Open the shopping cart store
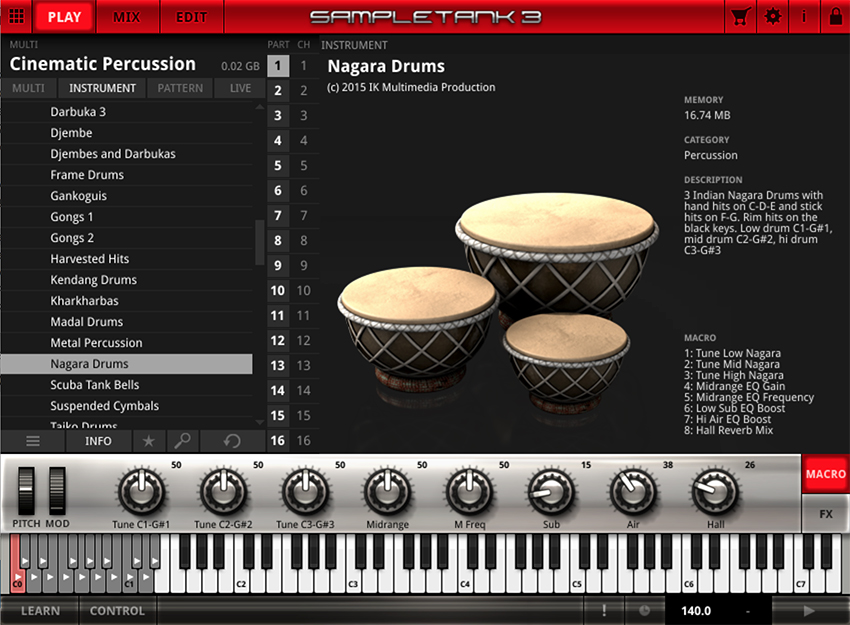 pyautogui.click(x=740, y=17)
